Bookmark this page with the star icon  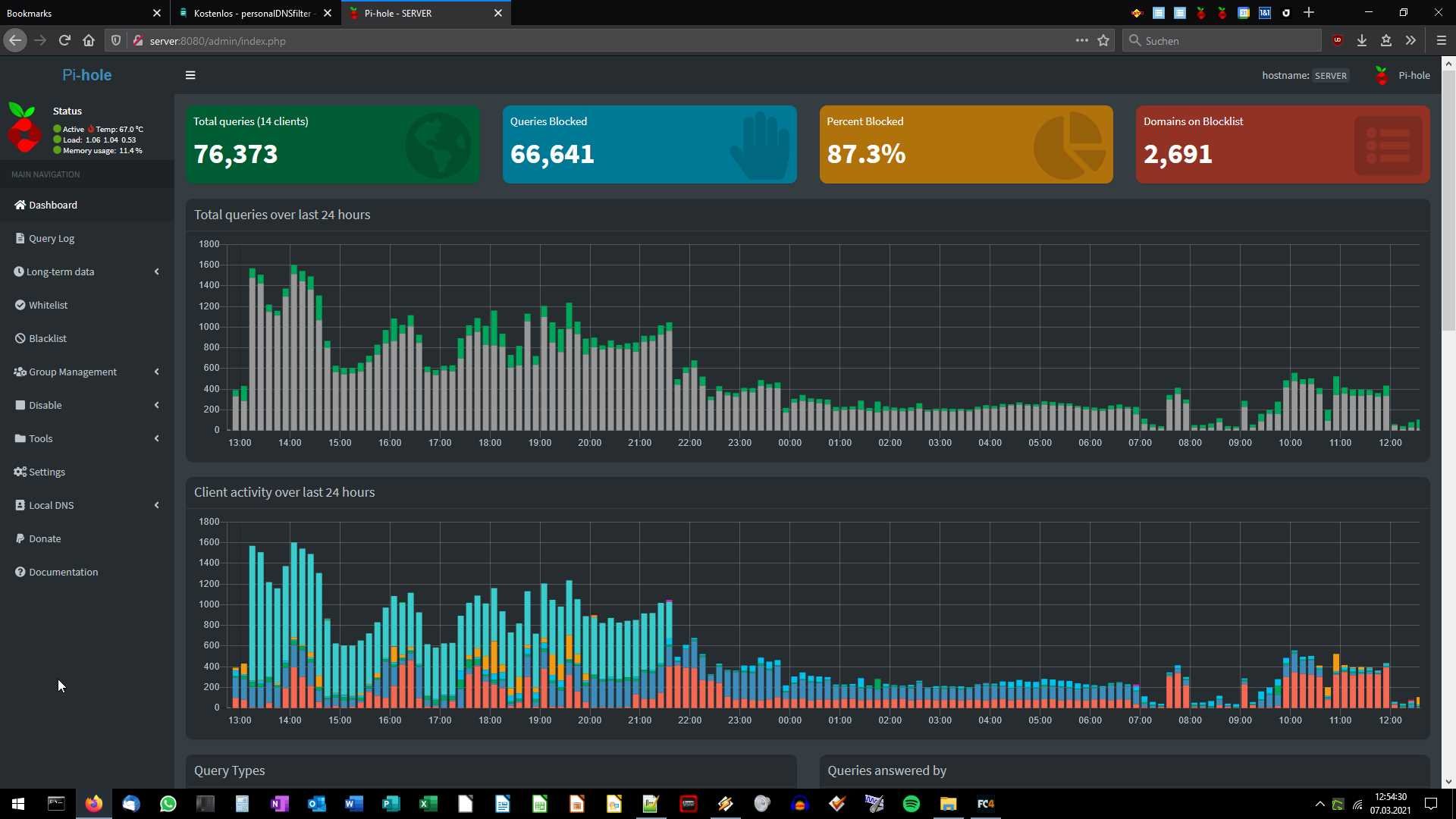click(x=1103, y=41)
